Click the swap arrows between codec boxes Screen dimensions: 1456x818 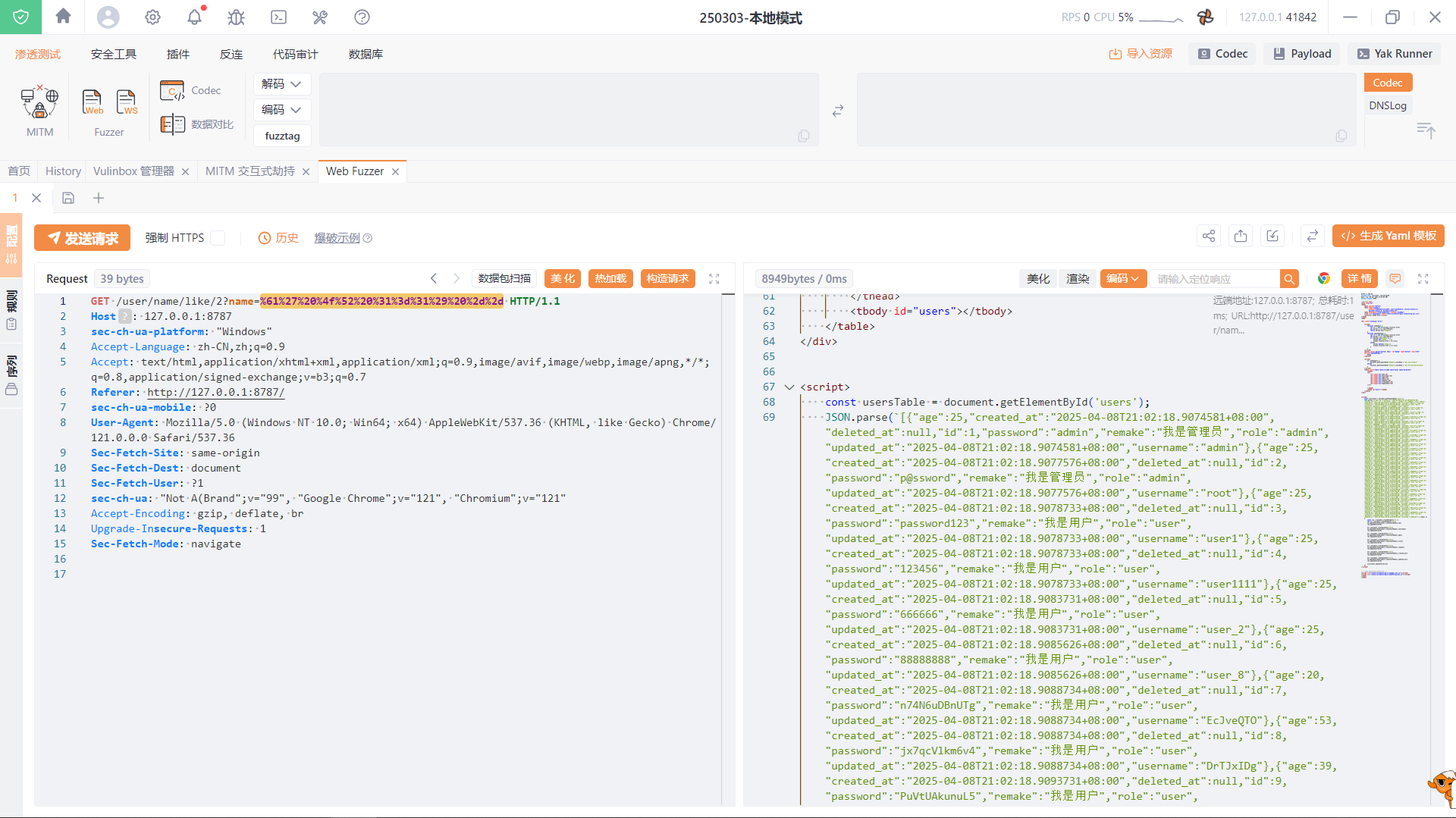coord(837,111)
